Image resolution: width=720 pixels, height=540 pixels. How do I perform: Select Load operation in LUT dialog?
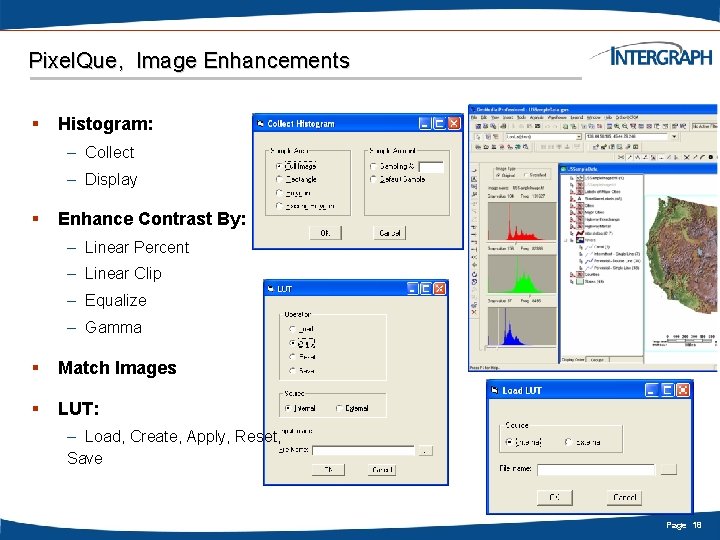click(292, 329)
